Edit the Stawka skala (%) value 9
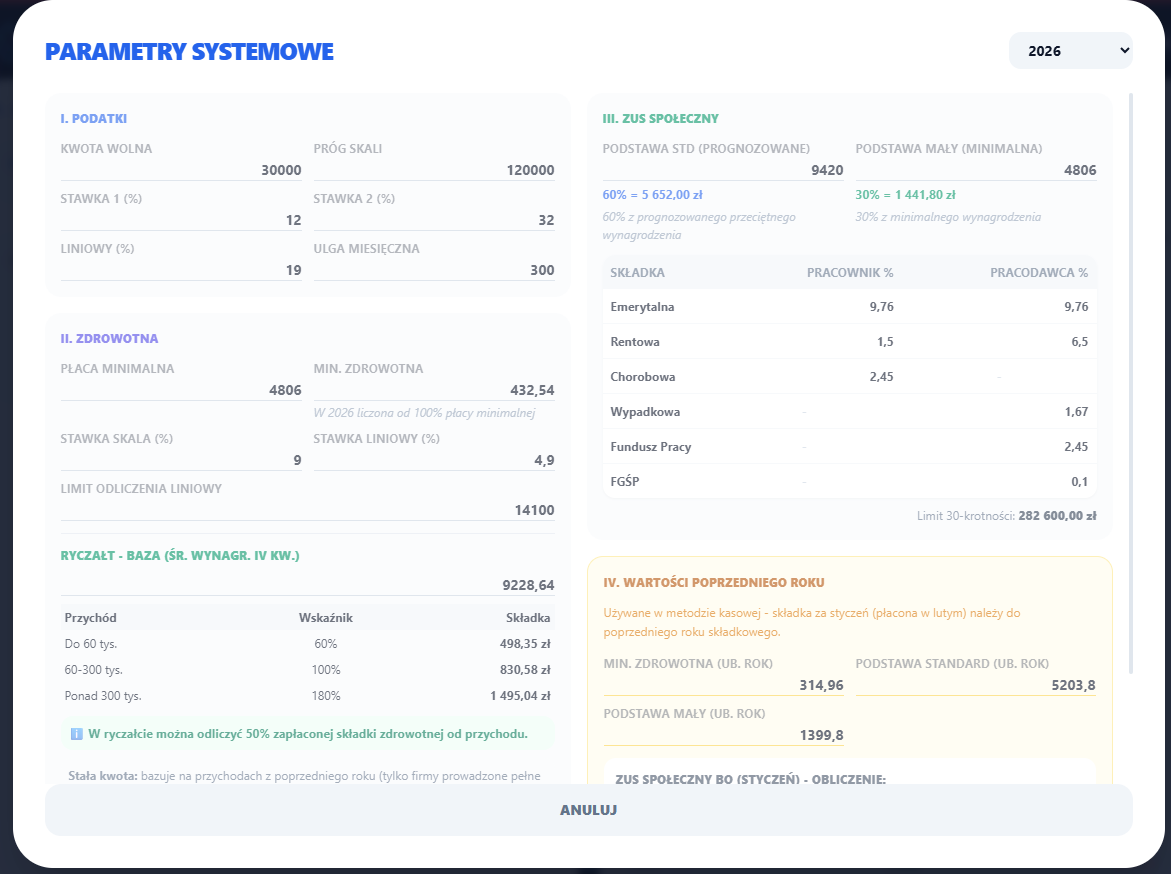This screenshot has width=1171, height=874. pos(181,460)
